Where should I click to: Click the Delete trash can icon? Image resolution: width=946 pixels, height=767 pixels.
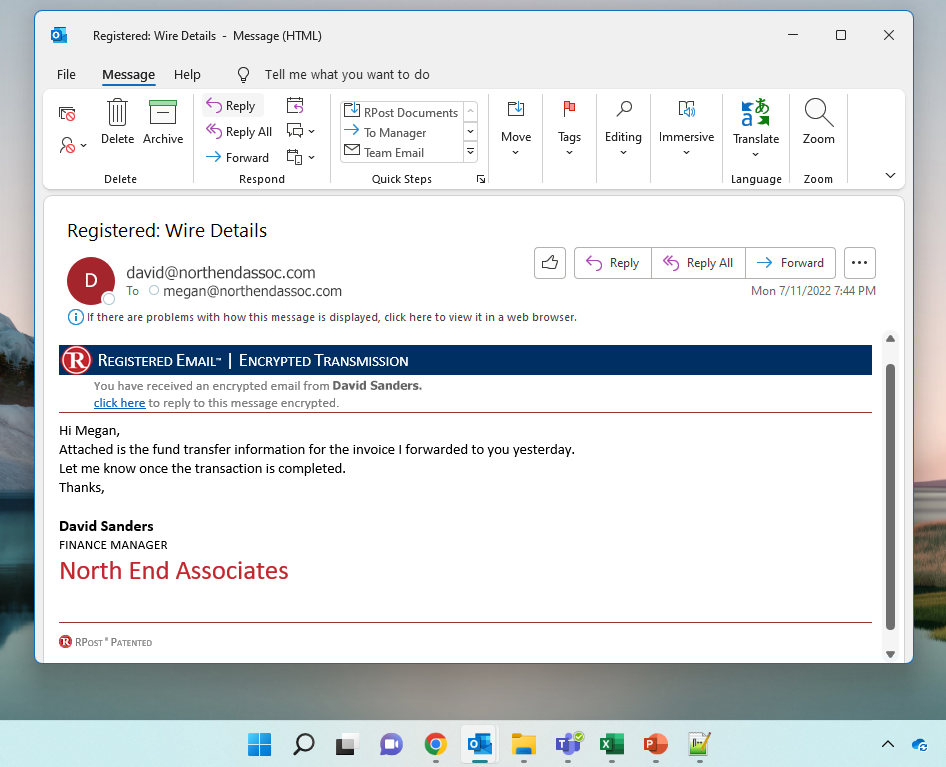click(117, 114)
